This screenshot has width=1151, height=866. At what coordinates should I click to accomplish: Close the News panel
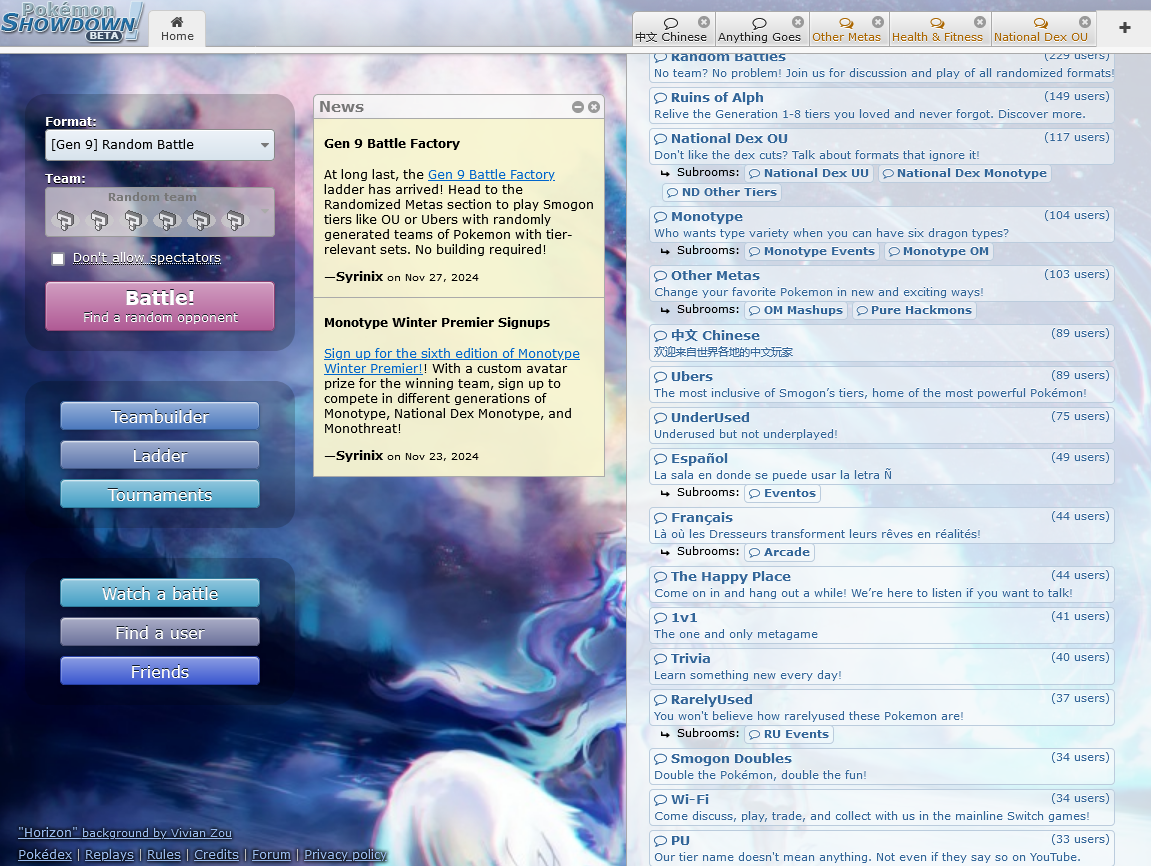594,107
